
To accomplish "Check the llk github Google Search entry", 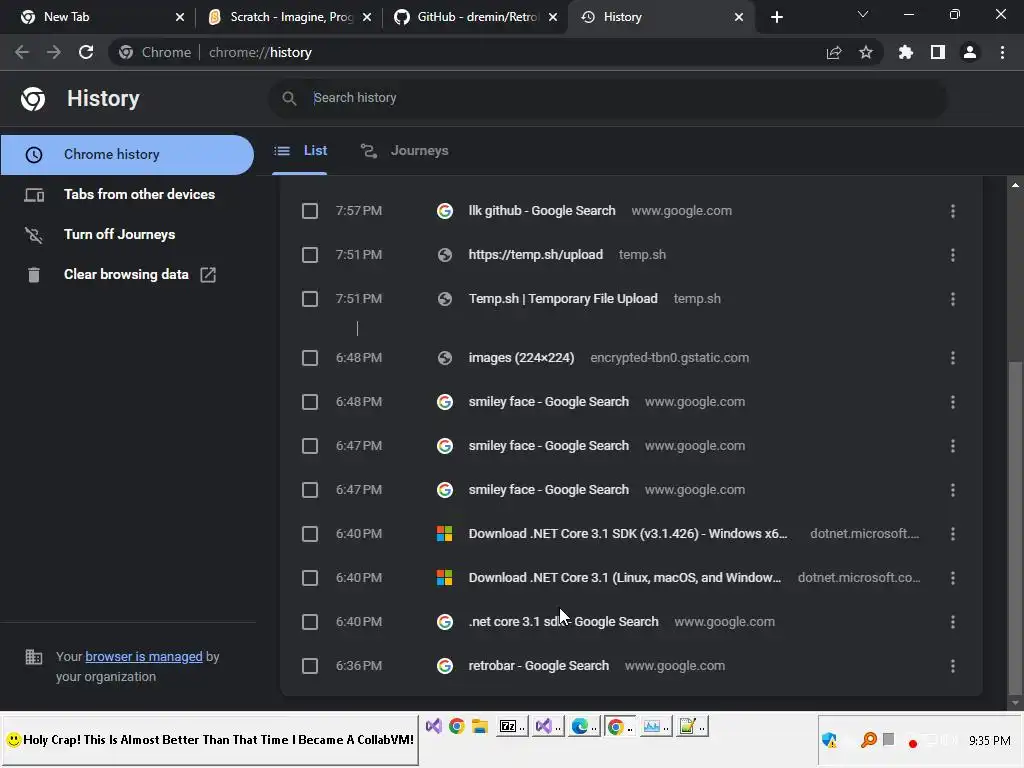I will [x=310, y=211].
